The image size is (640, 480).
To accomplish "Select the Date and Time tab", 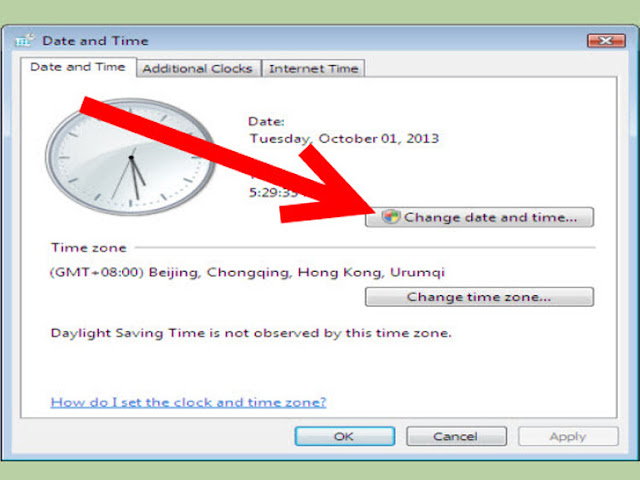I will pyautogui.click(x=78, y=67).
